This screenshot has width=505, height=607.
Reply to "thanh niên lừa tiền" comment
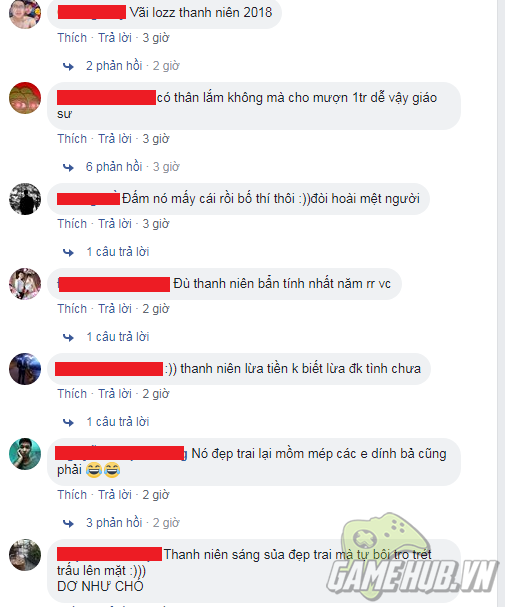tap(115, 394)
